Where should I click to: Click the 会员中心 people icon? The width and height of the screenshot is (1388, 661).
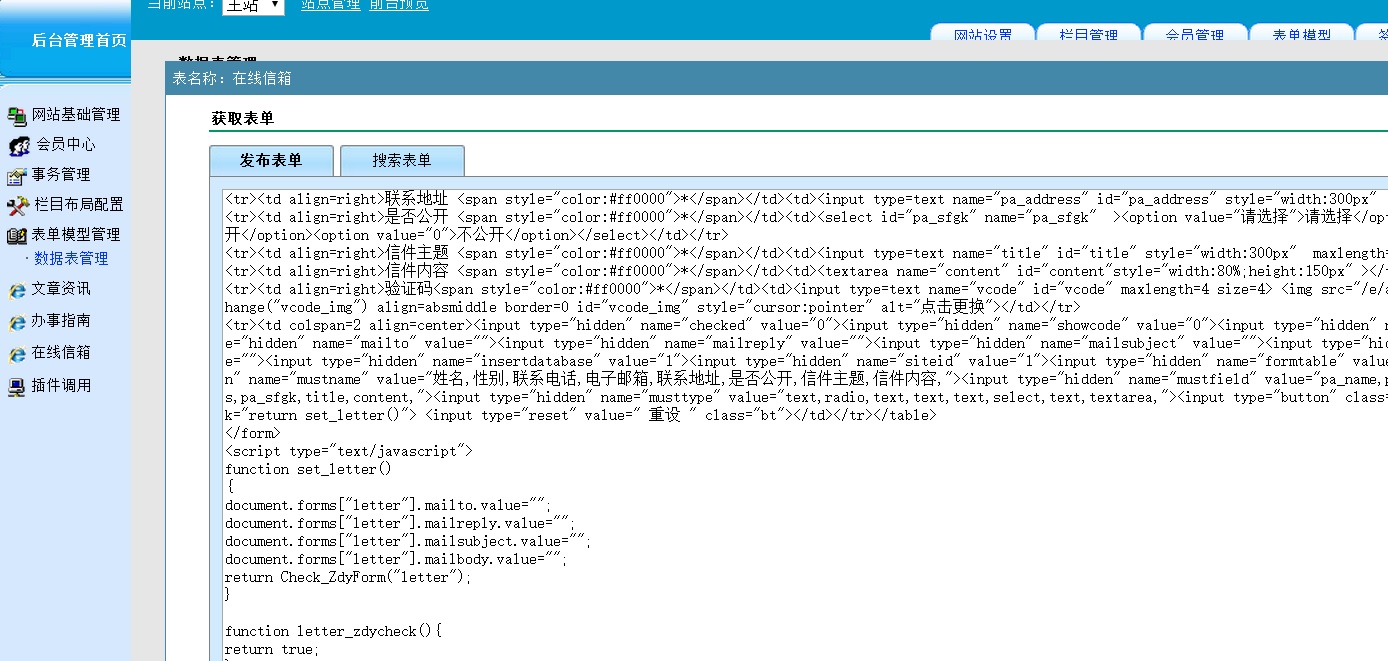click(19, 146)
